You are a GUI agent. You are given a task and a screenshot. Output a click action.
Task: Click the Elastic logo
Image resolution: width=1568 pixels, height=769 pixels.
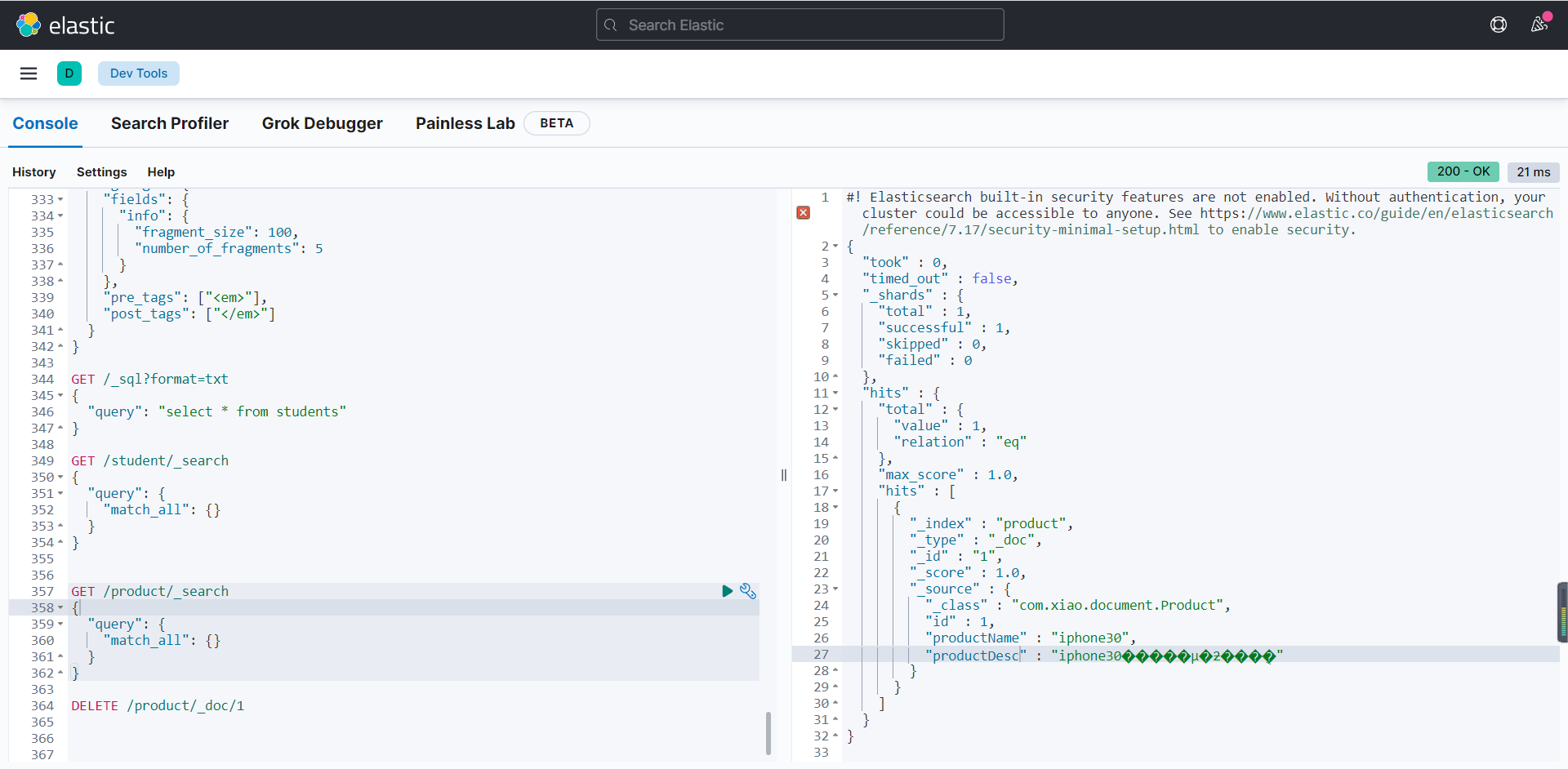(65, 25)
